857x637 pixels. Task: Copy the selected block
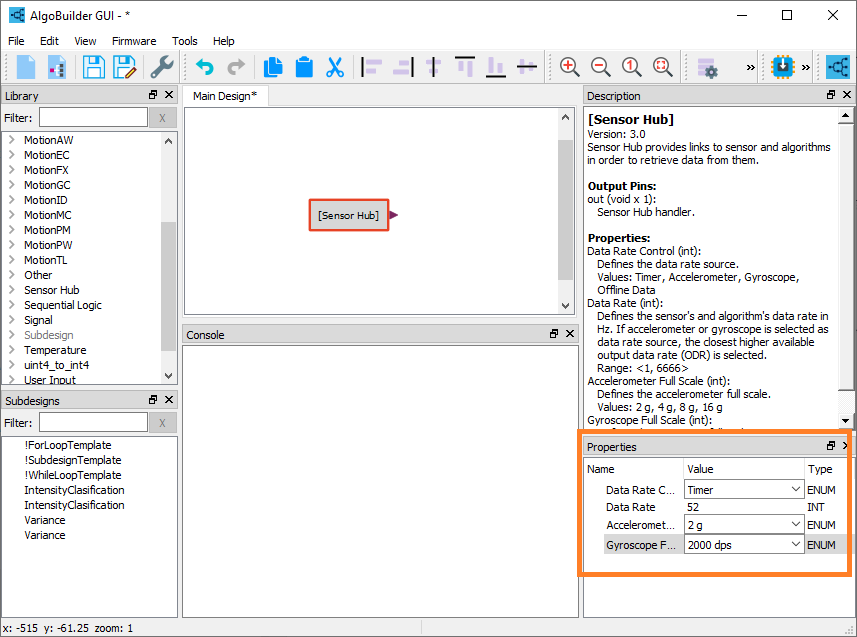[273, 67]
